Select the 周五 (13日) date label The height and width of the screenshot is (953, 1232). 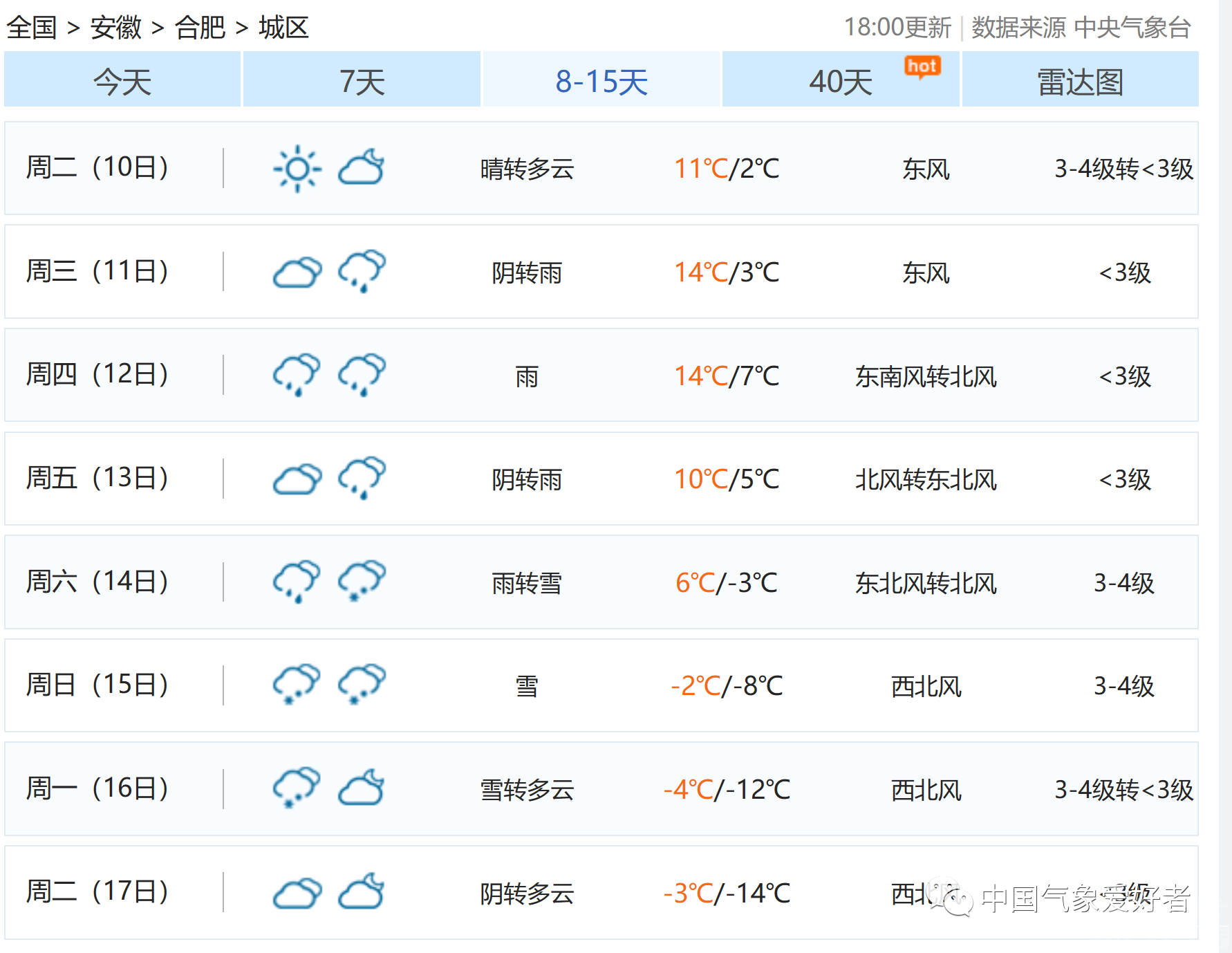tap(97, 478)
